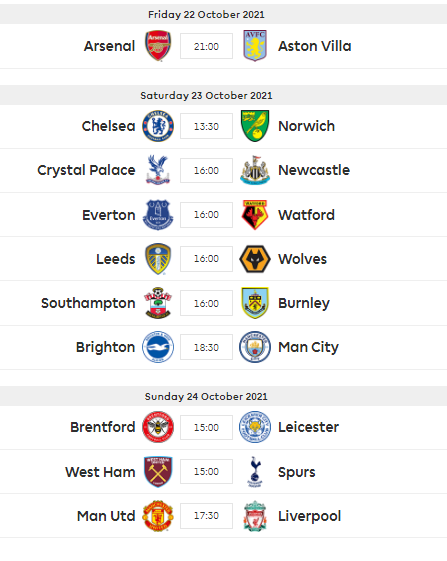Select the Tottenham Spurs cockerel crest
447x561 pixels.
255,471
